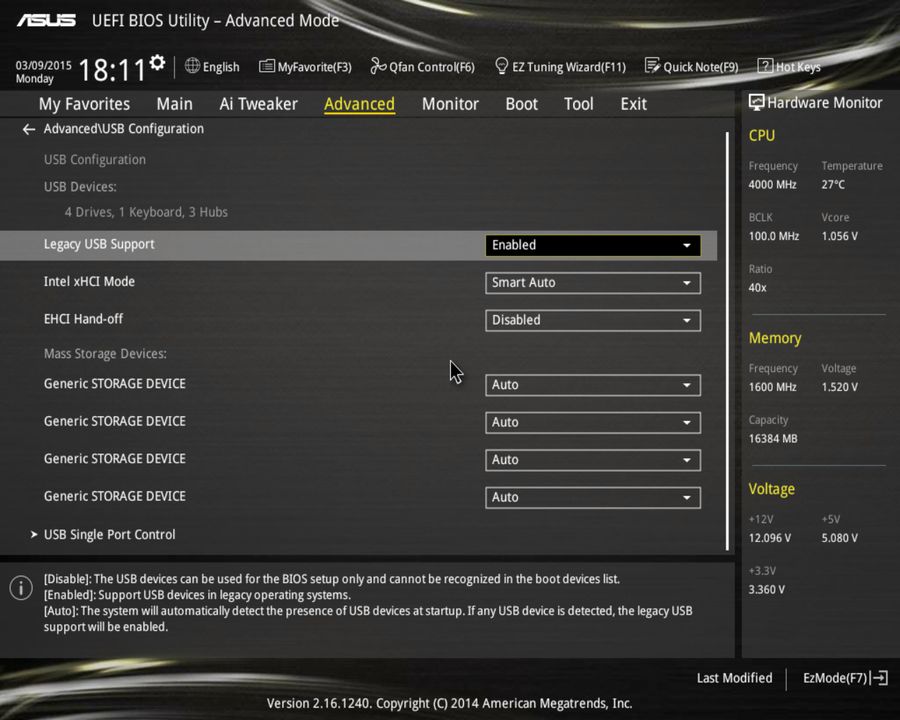Click the help info circle icon

pos(20,588)
